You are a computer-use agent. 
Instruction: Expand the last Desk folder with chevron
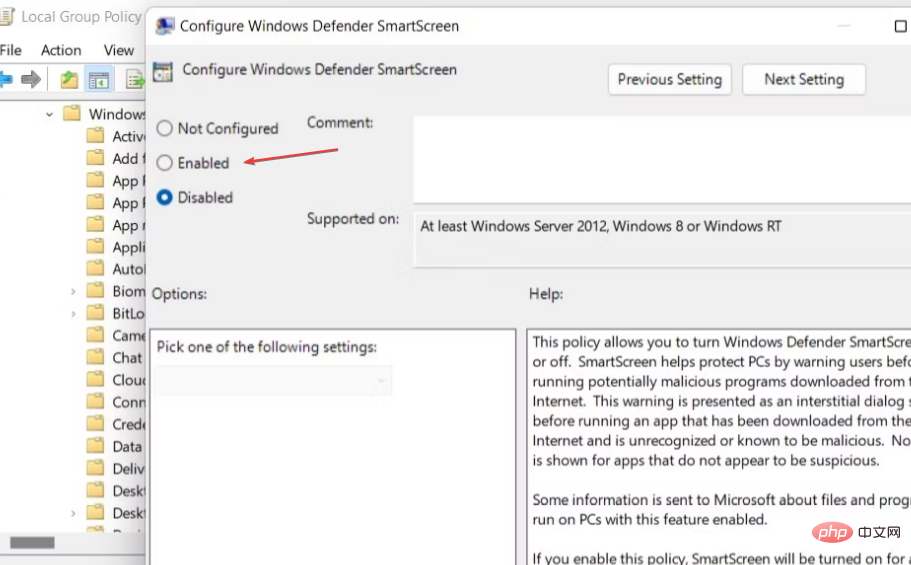pyautogui.click(x=73, y=513)
